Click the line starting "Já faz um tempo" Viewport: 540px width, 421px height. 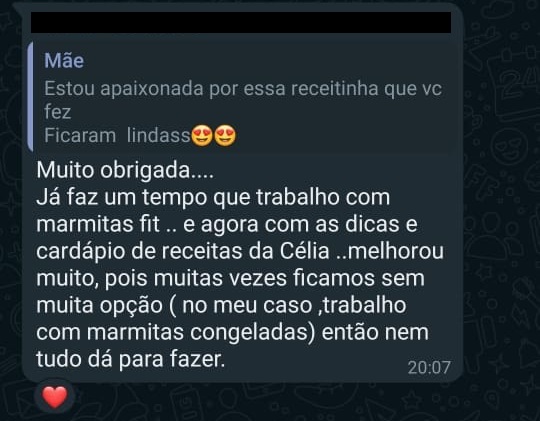[x=213, y=198]
